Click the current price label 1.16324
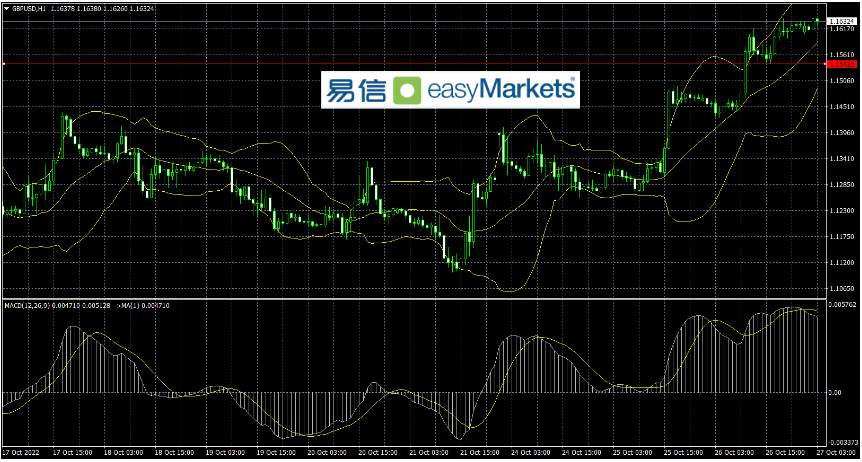 [842, 21]
